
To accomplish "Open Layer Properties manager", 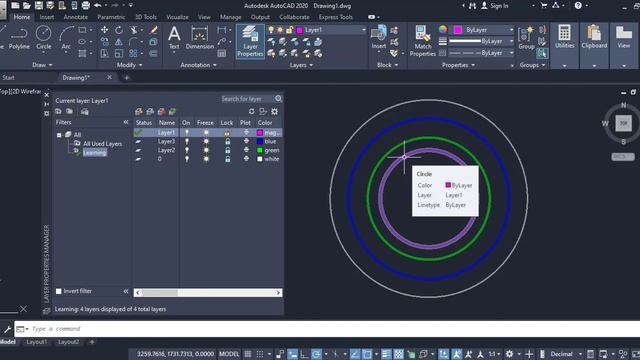I will tap(250, 41).
